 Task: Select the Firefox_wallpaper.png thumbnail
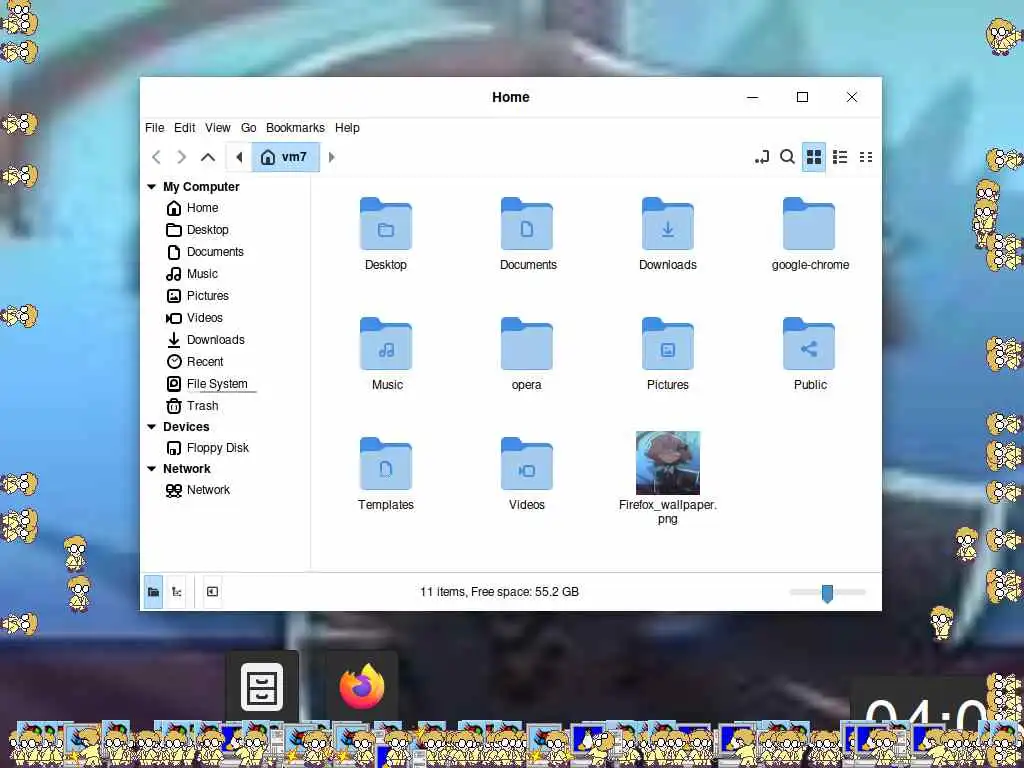667,463
